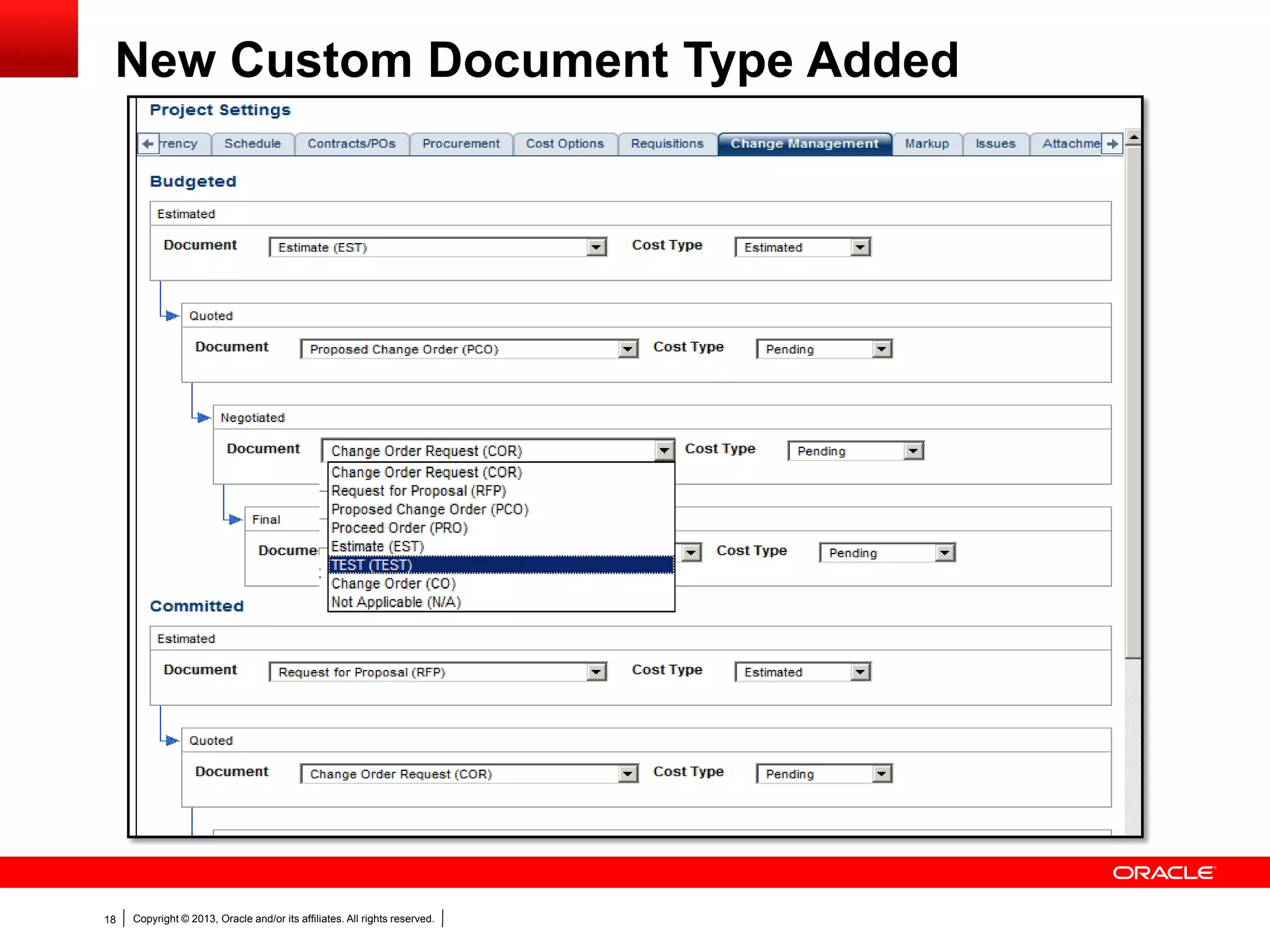Open the Schedule tab
The height and width of the screenshot is (952, 1270).
[252, 144]
